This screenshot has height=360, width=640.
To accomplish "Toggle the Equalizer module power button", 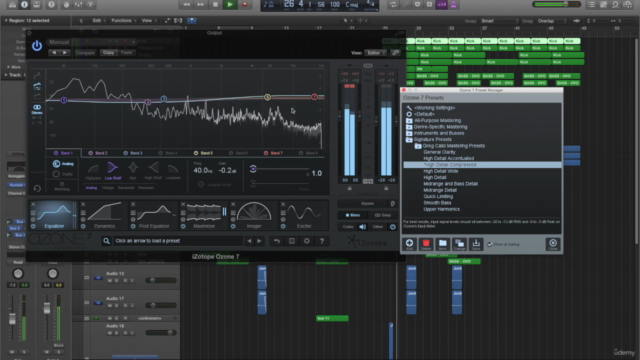I will point(33,226).
